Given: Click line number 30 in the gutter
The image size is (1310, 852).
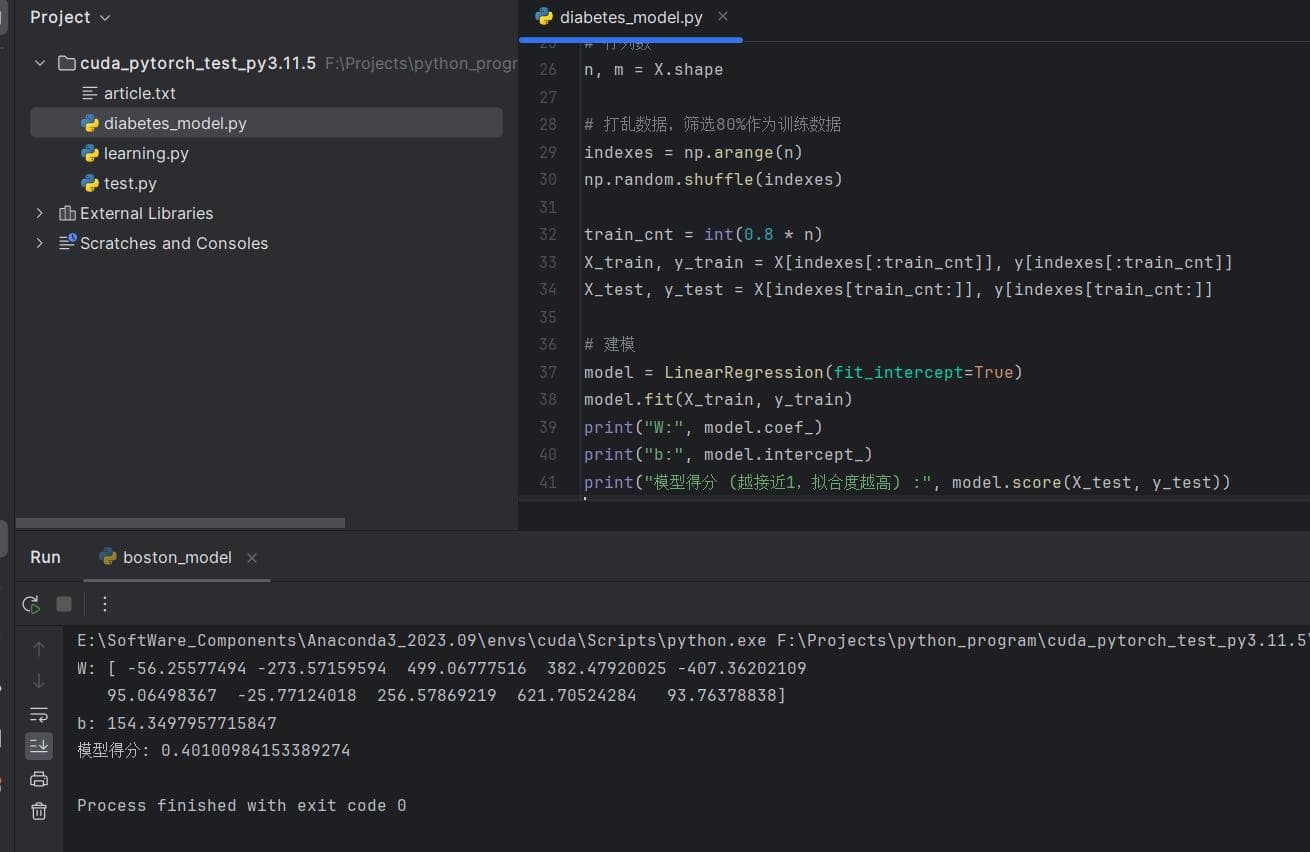Looking at the screenshot, I should [x=547, y=180].
